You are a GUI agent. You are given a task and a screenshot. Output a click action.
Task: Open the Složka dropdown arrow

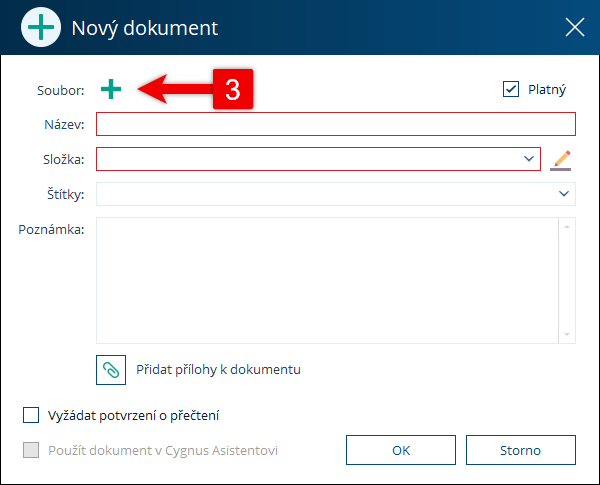(529, 158)
